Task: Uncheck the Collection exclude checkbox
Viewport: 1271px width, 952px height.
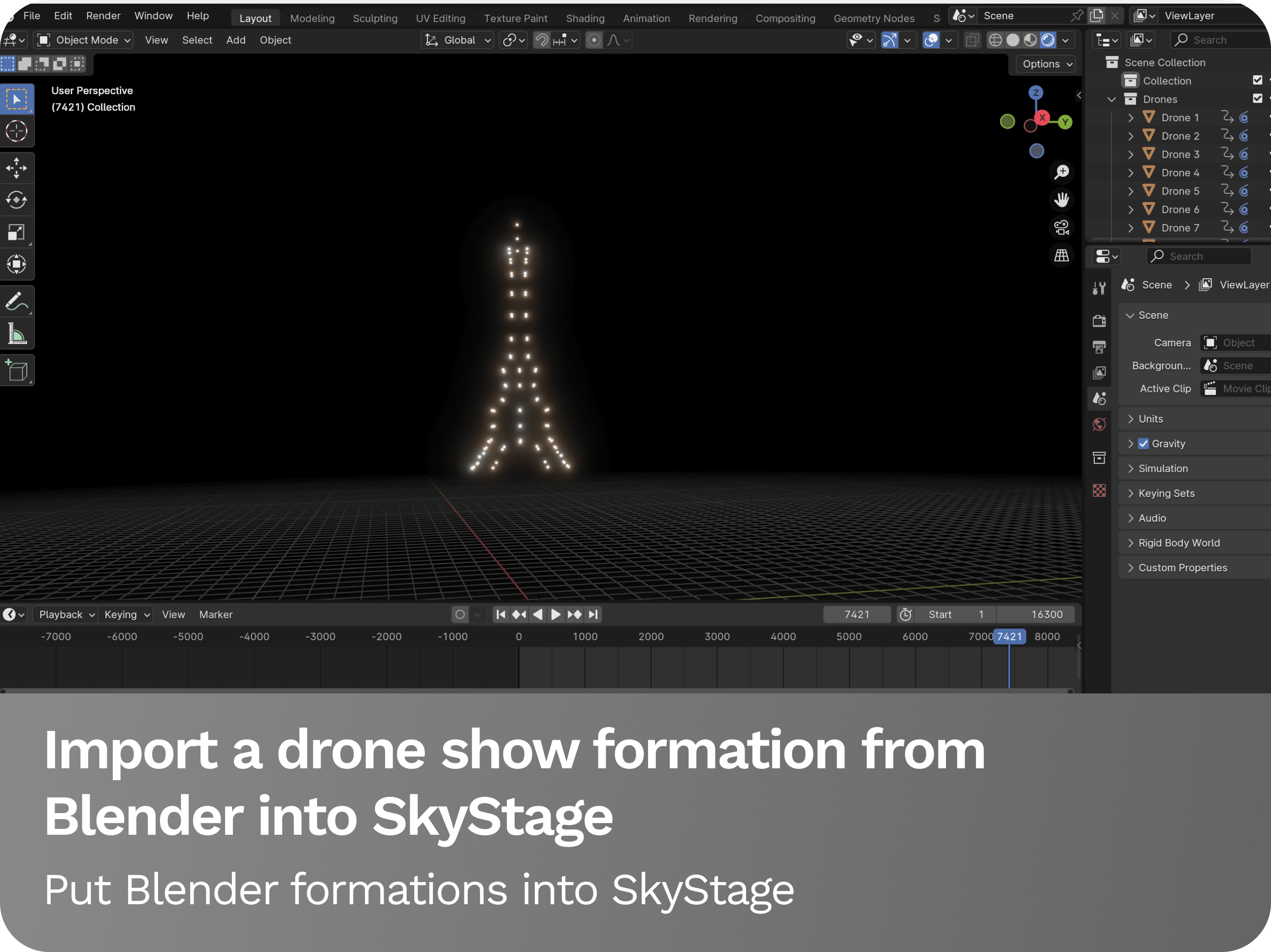Action: [x=1258, y=80]
